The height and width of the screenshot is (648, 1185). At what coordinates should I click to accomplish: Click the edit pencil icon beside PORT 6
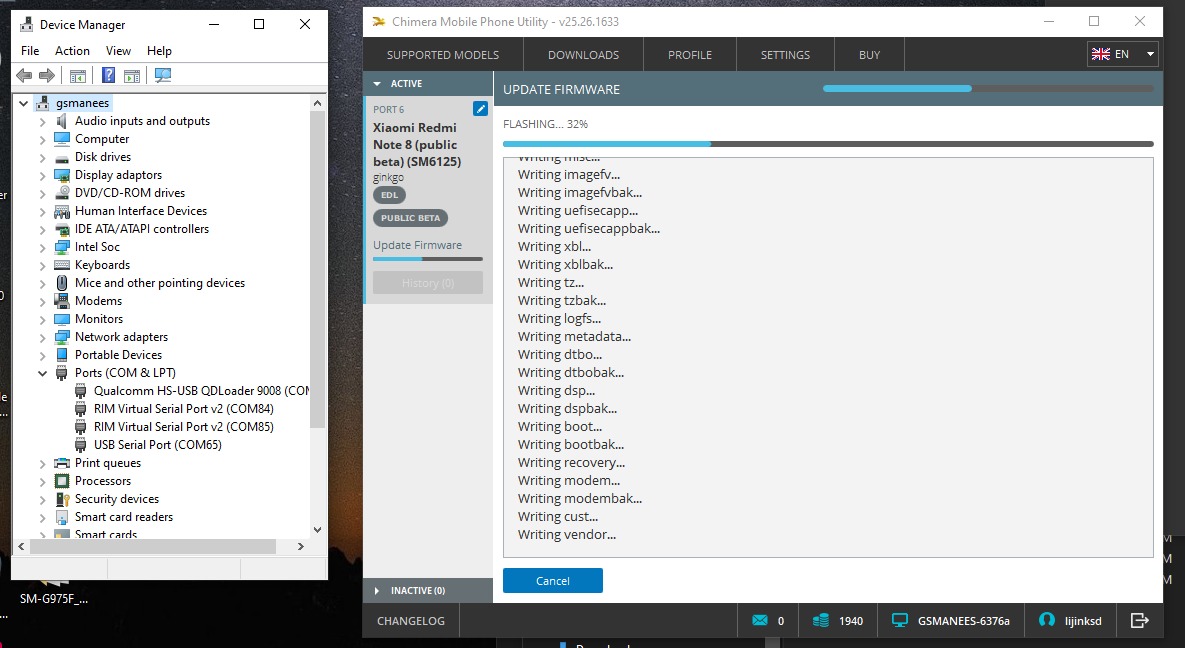[480, 109]
